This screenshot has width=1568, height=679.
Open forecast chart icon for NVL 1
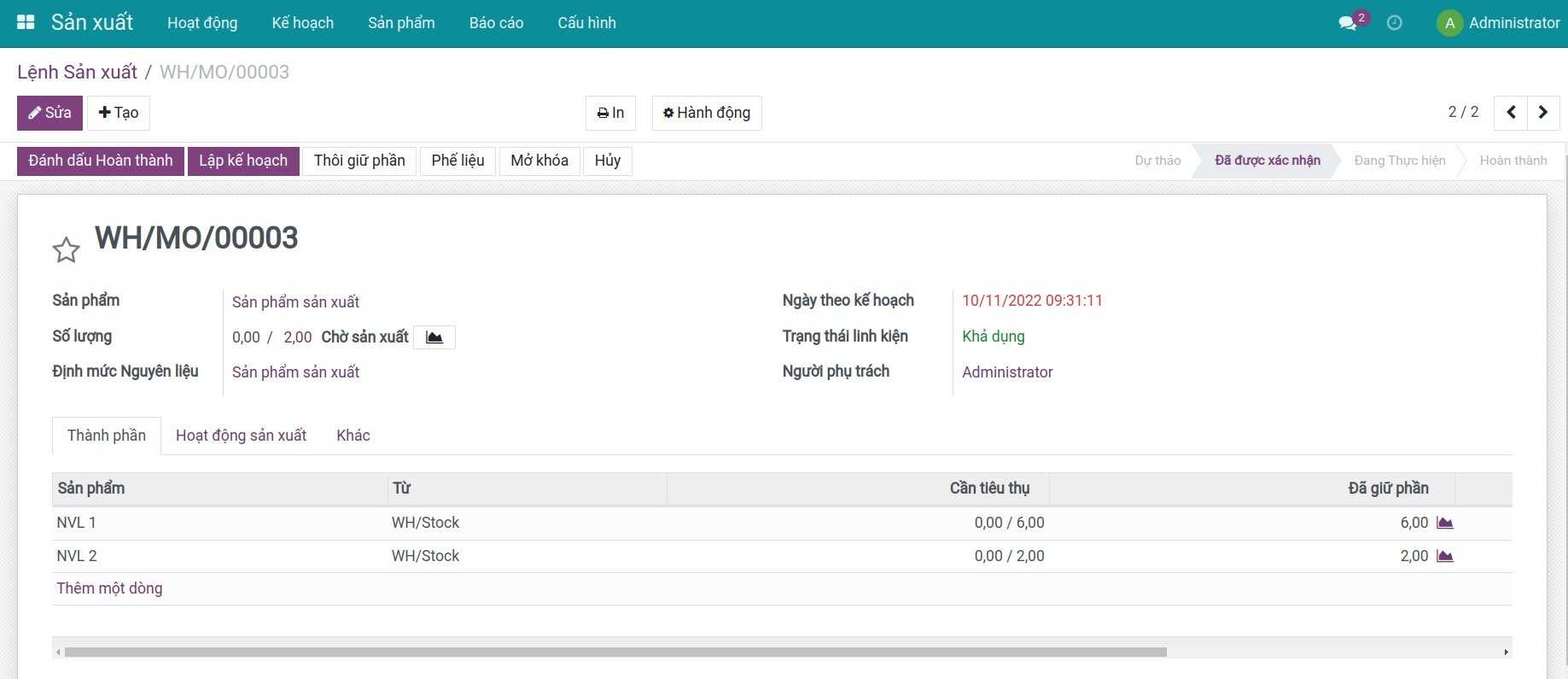pos(1444,523)
